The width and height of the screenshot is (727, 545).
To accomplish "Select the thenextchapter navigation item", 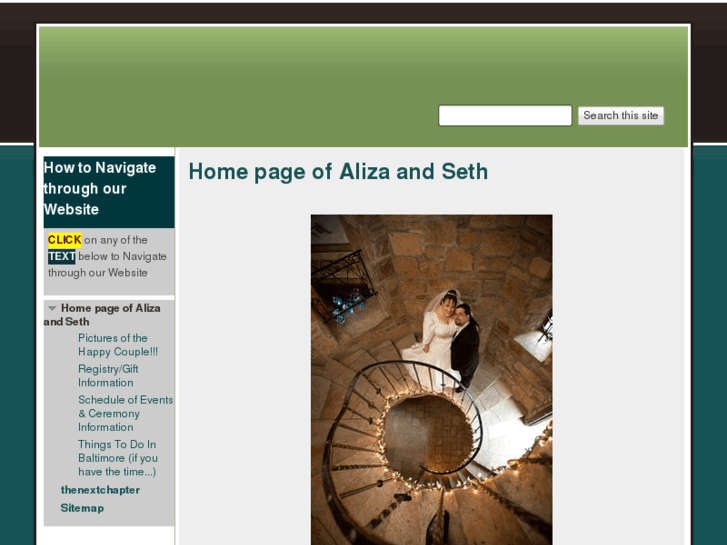I will pyautogui.click(x=100, y=490).
